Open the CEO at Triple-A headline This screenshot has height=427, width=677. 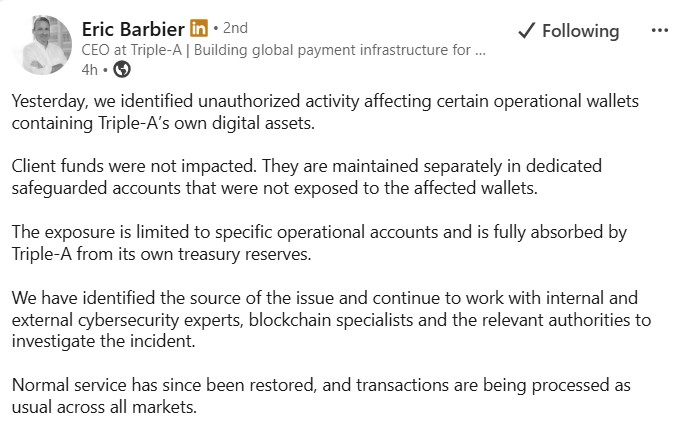(284, 50)
